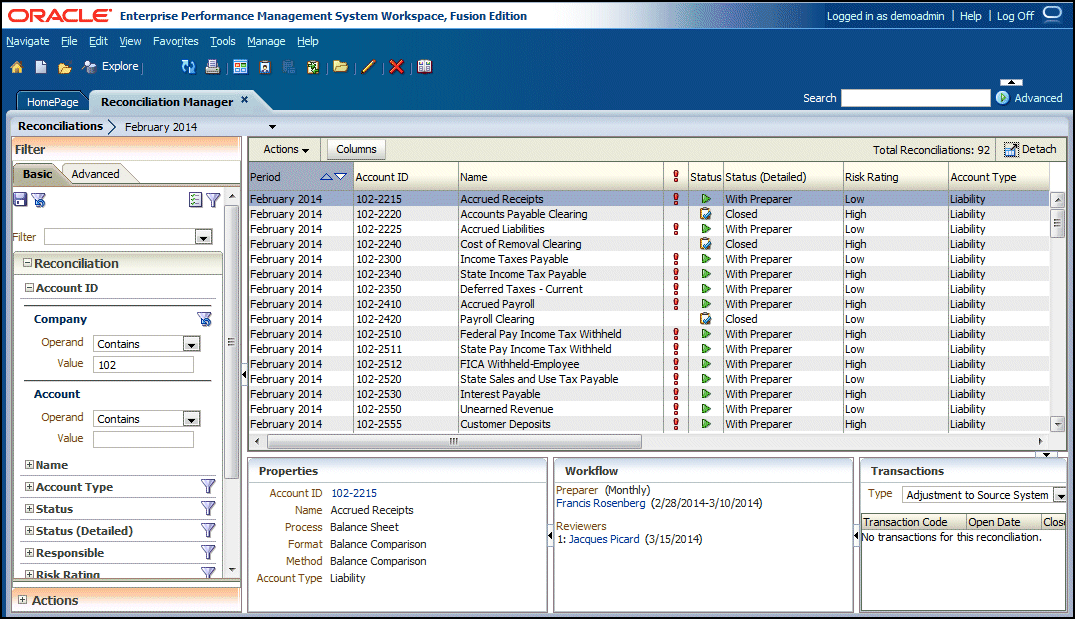The image size is (1075, 619).
Task: Open the Manage menu
Action: pos(266,41)
